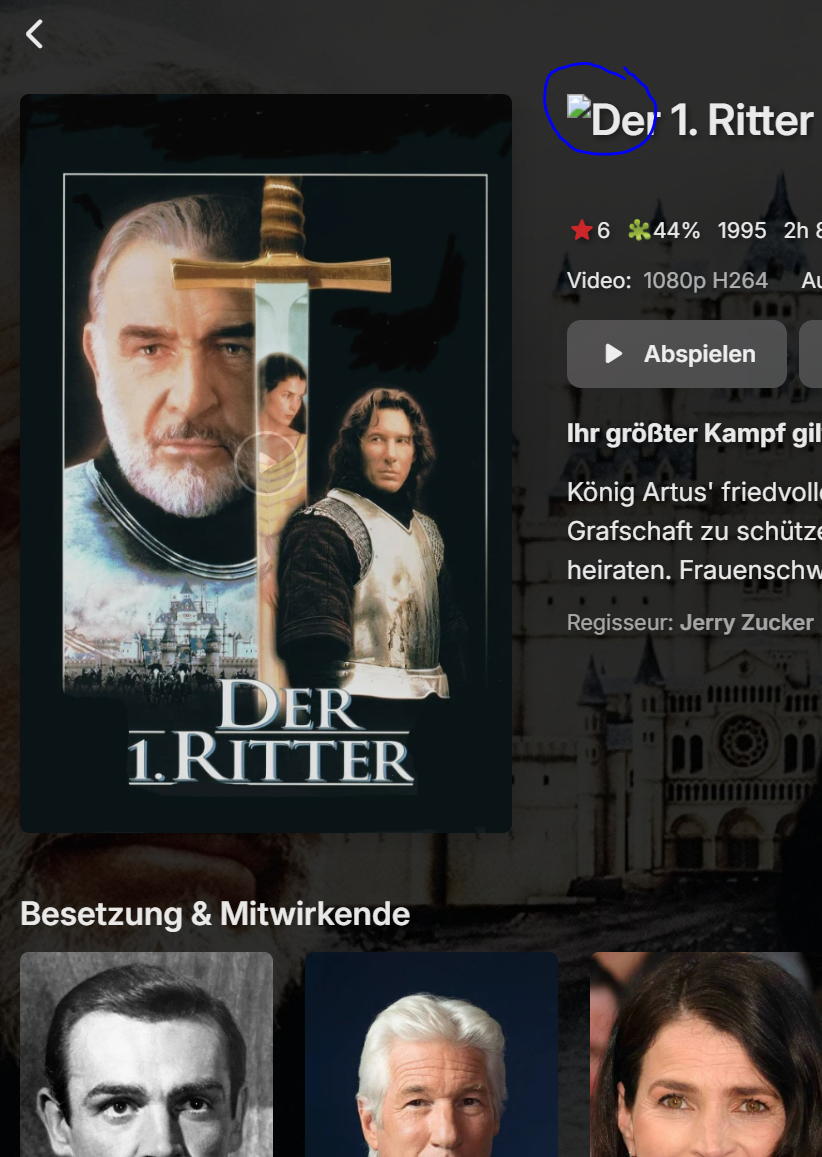Click the cut-off button right of Abspielen
Screen dimensions: 822x1157
click(811, 353)
